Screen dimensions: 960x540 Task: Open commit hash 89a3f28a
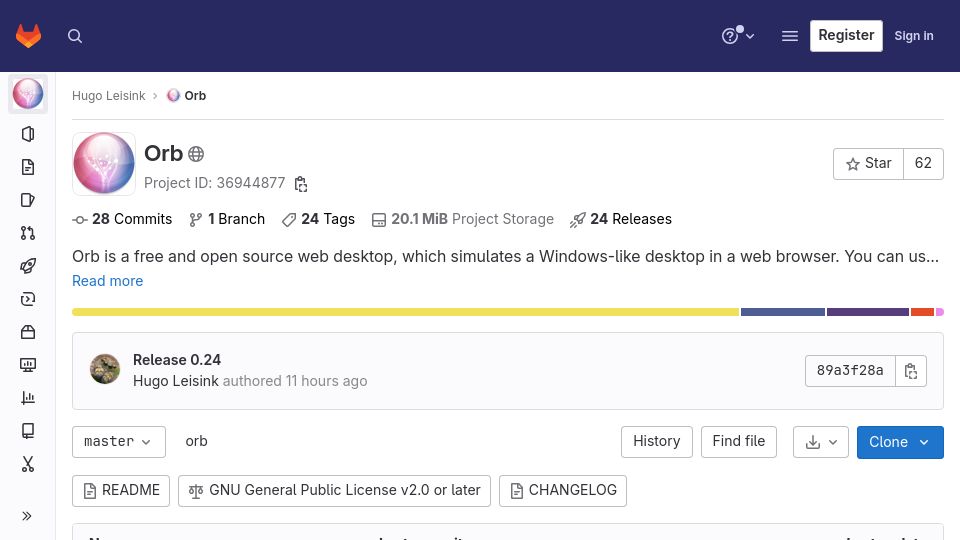(x=850, y=371)
